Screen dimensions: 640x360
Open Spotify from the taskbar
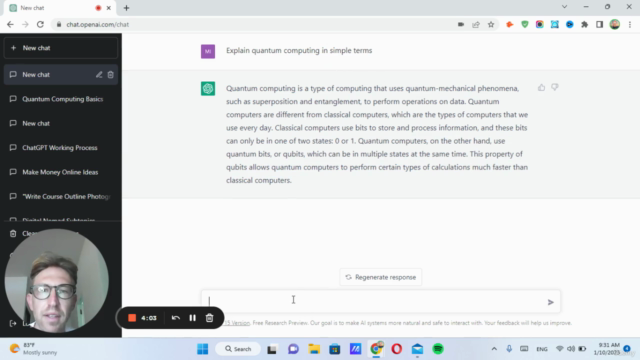click(438, 349)
